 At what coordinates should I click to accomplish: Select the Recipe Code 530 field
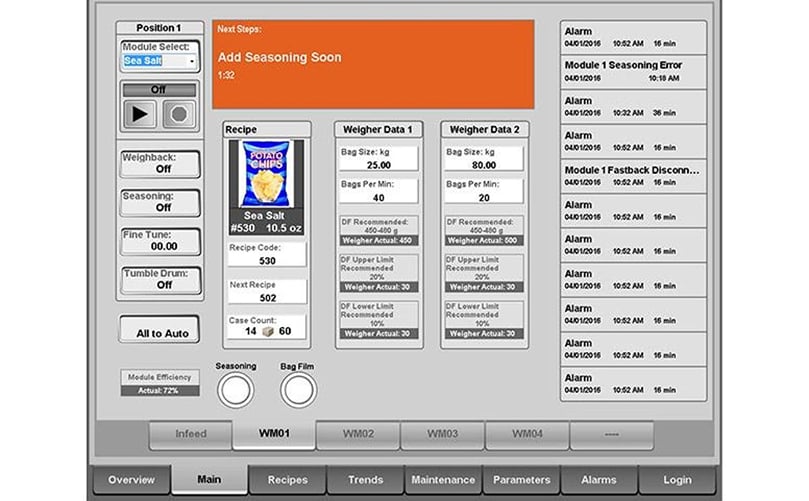[x=267, y=255]
